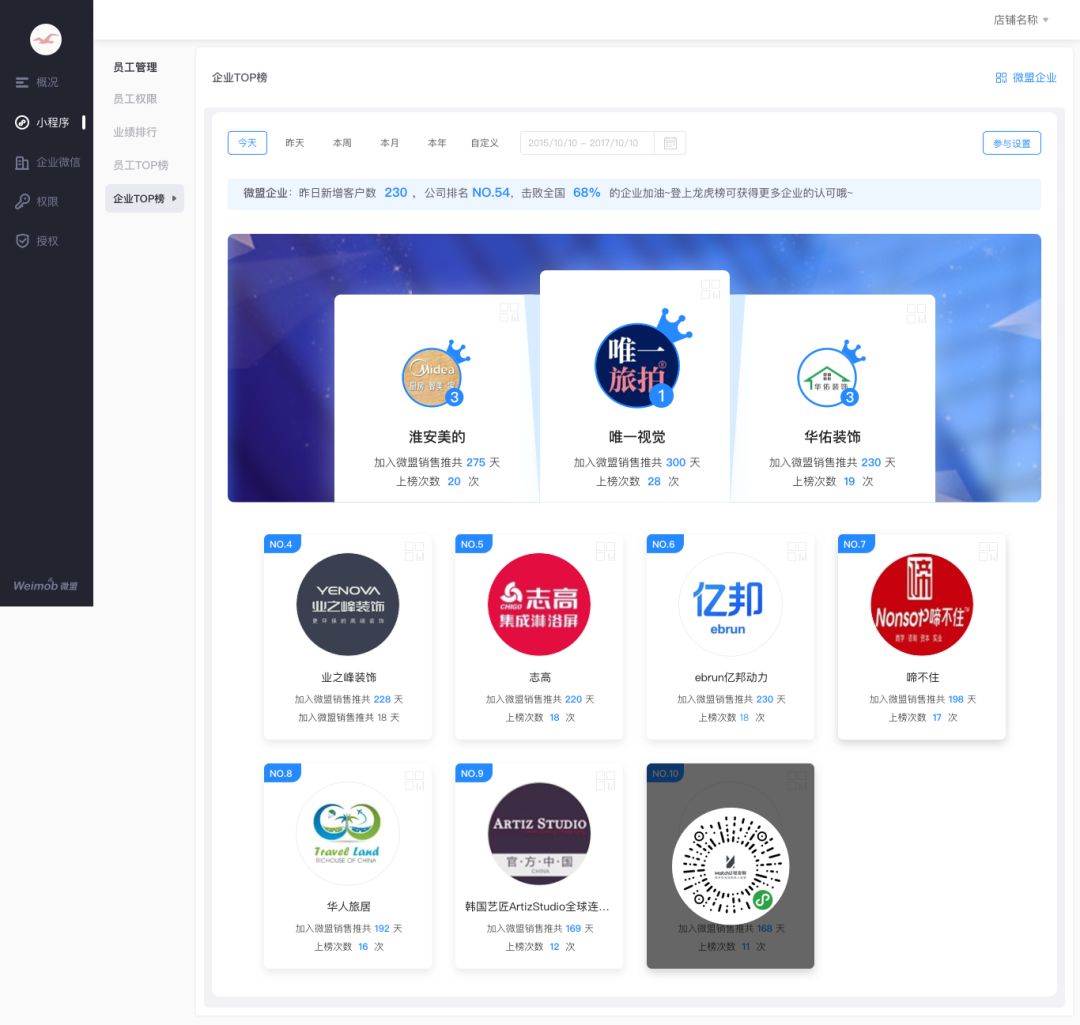This screenshot has width=1080, height=1025.
Task: Open 企业微信 building icon in sidebar
Action: (x=22, y=163)
